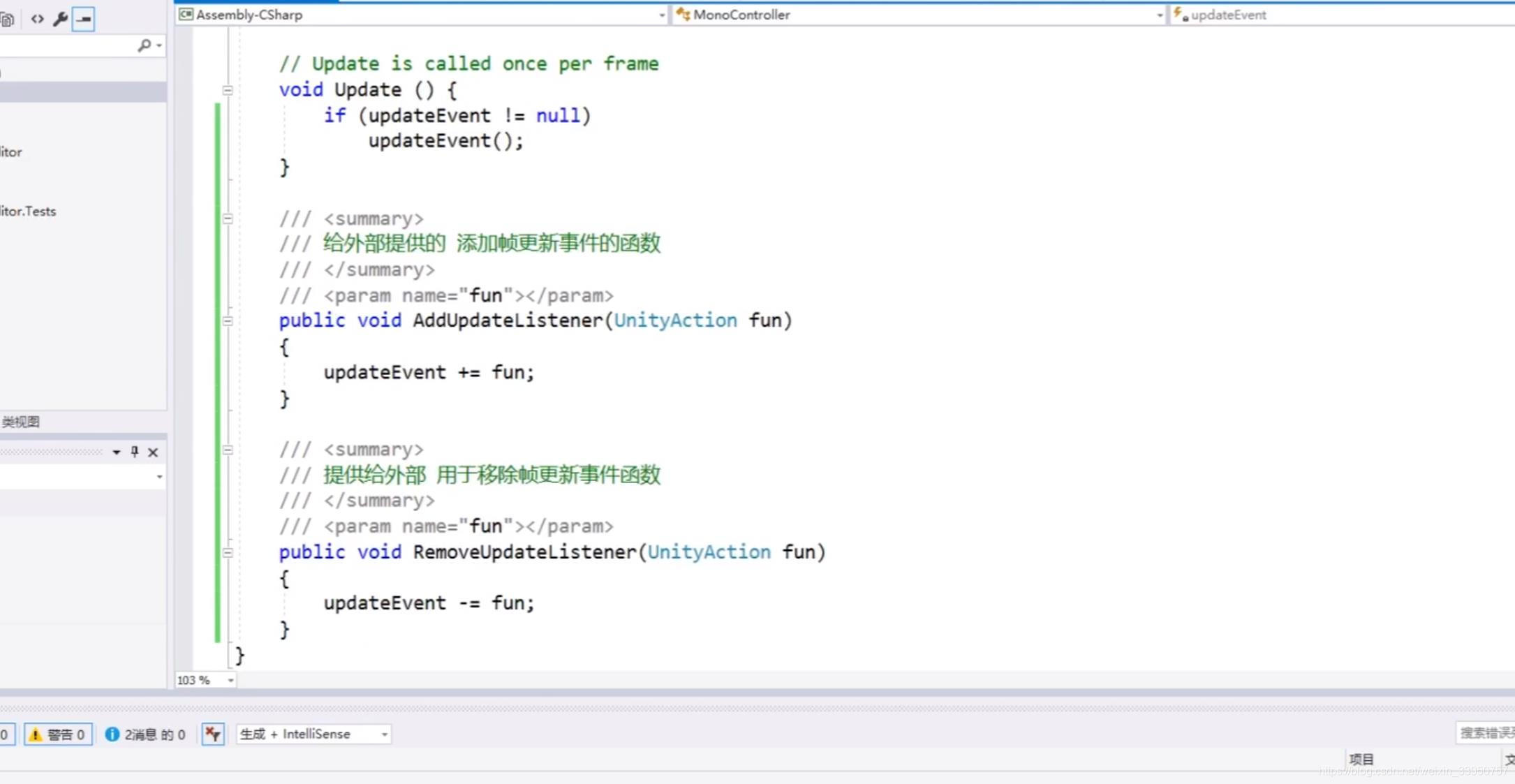Image resolution: width=1515 pixels, height=784 pixels.
Task: Click the clear error filter icon
Action: (x=213, y=734)
